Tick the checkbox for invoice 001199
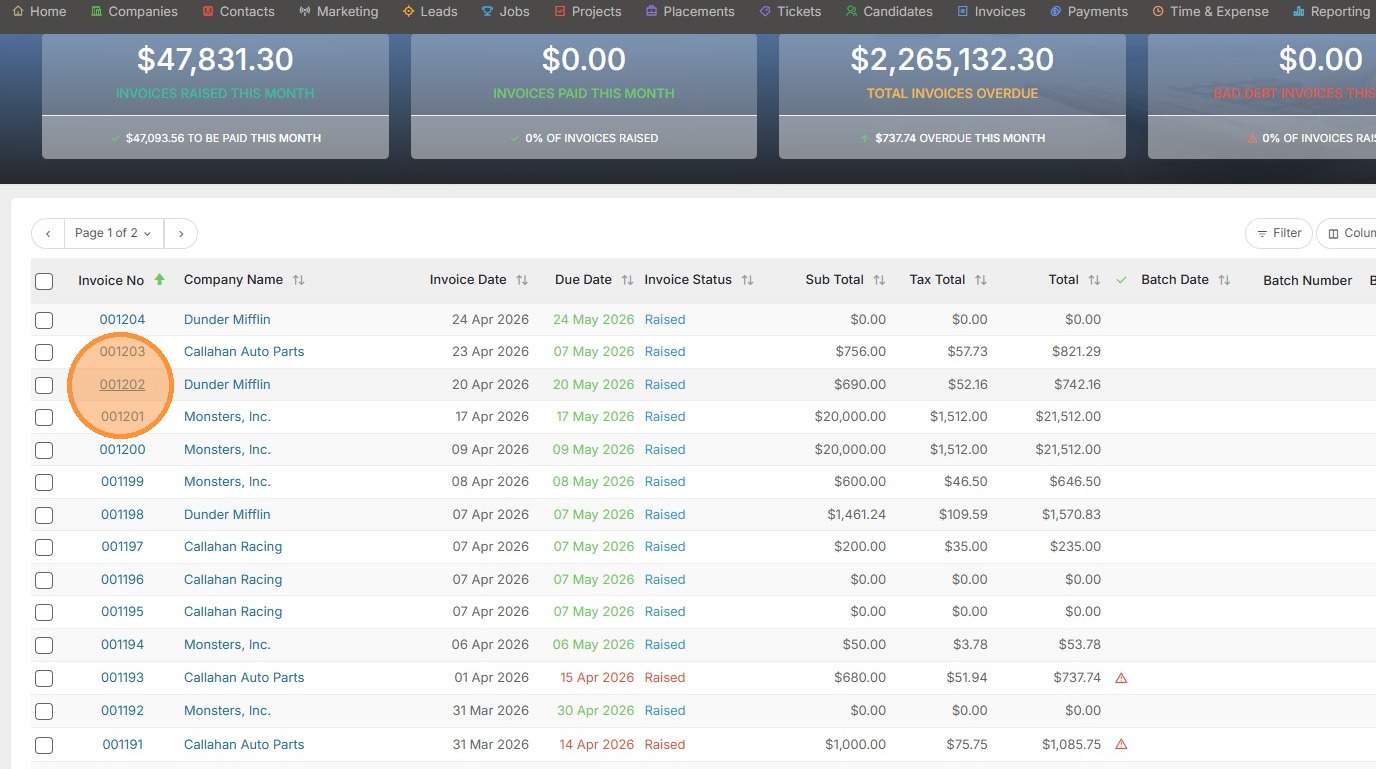The width and height of the screenshot is (1376, 769). click(x=44, y=482)
